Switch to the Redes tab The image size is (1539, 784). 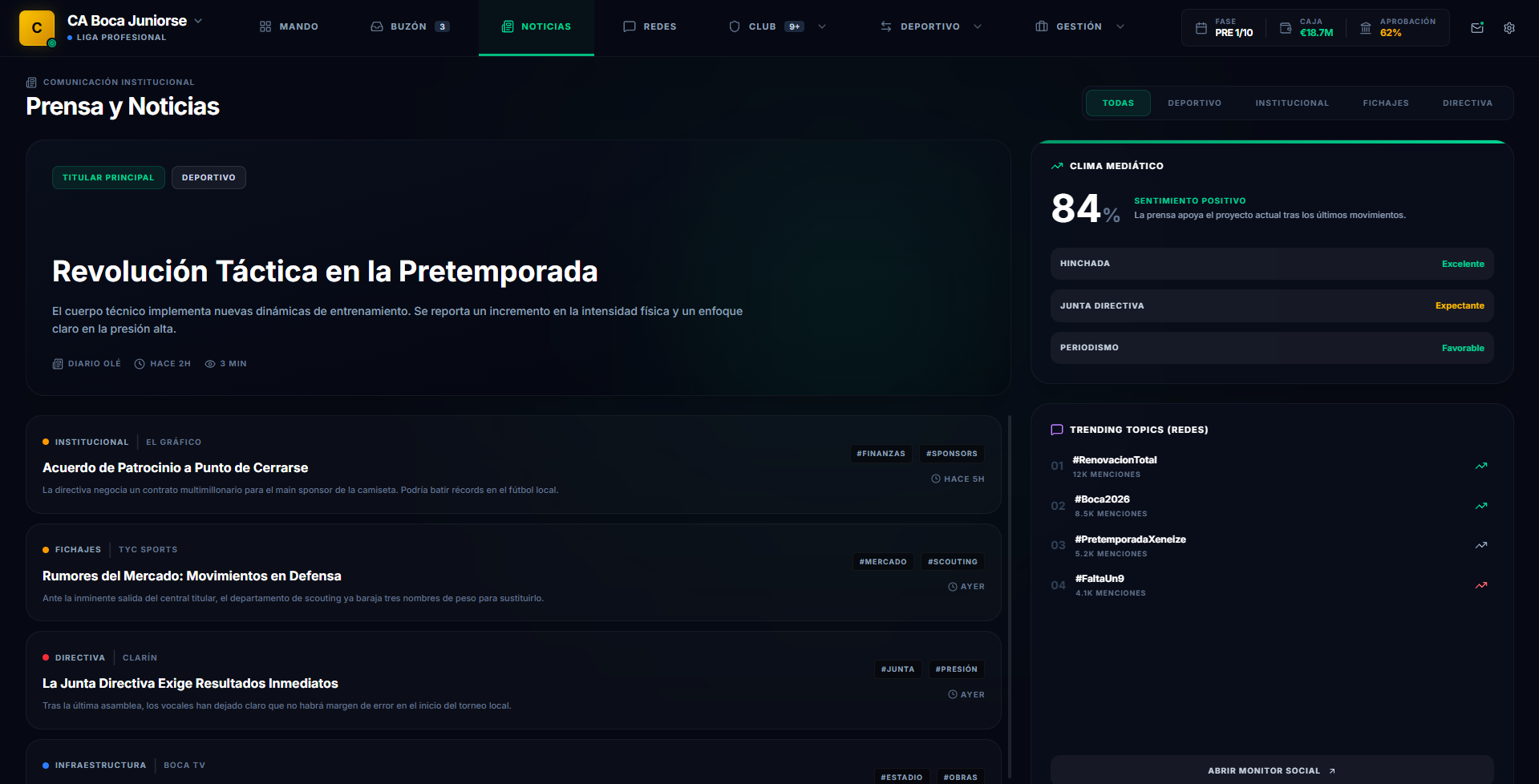(x=650, y=26)
